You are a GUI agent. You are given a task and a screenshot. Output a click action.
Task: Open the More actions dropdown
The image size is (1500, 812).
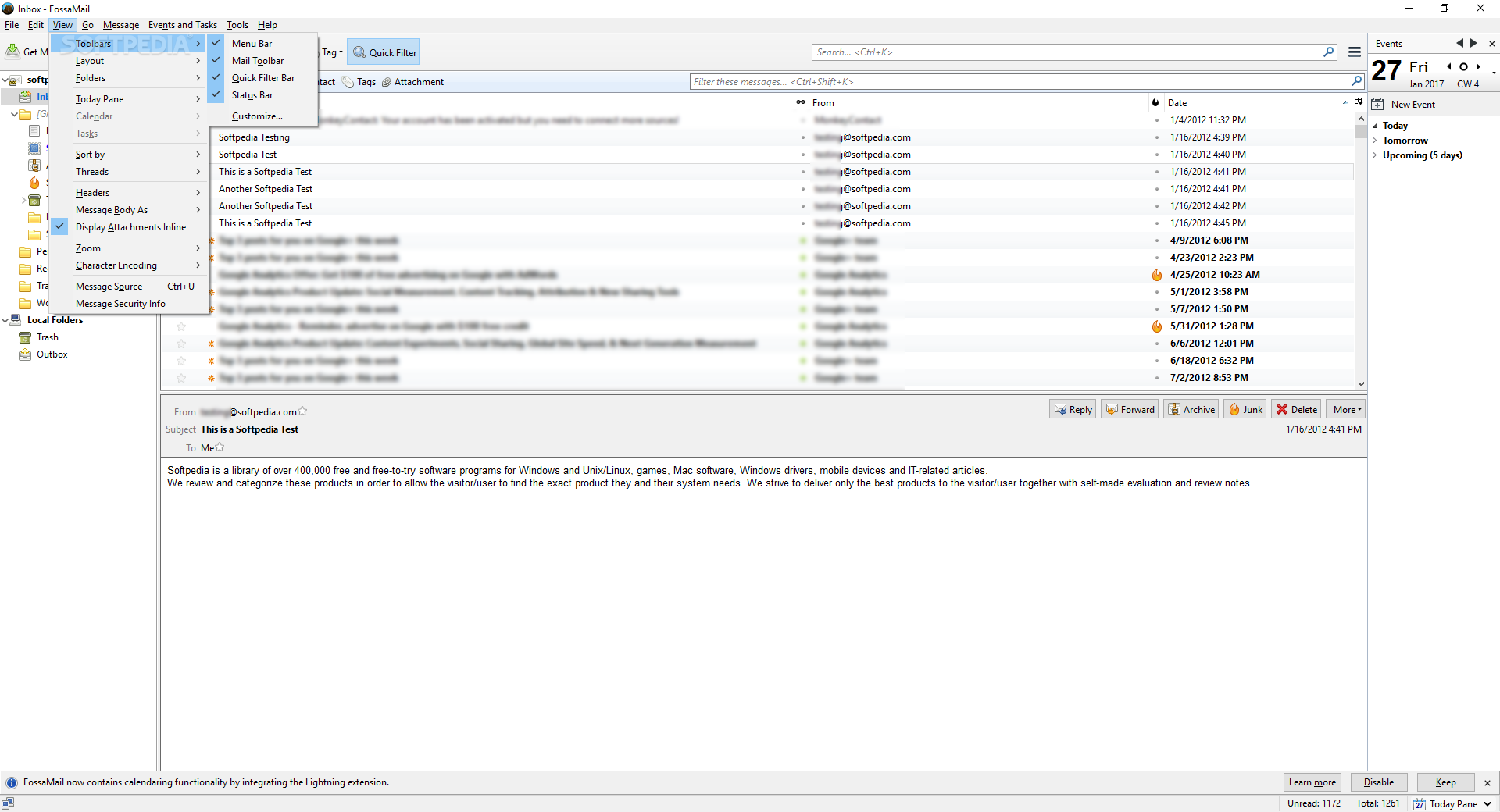click(1346, 409)
